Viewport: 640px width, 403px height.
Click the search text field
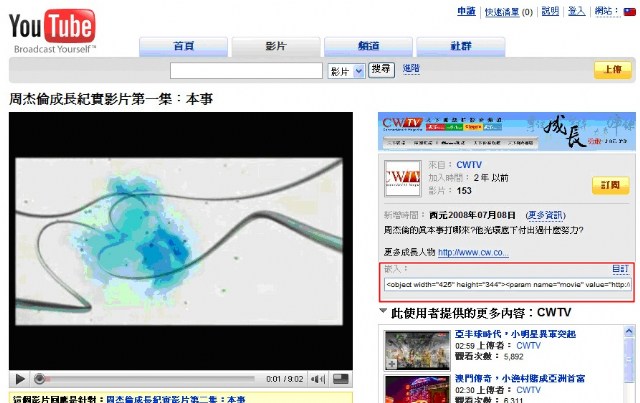(x=246, y=71)
